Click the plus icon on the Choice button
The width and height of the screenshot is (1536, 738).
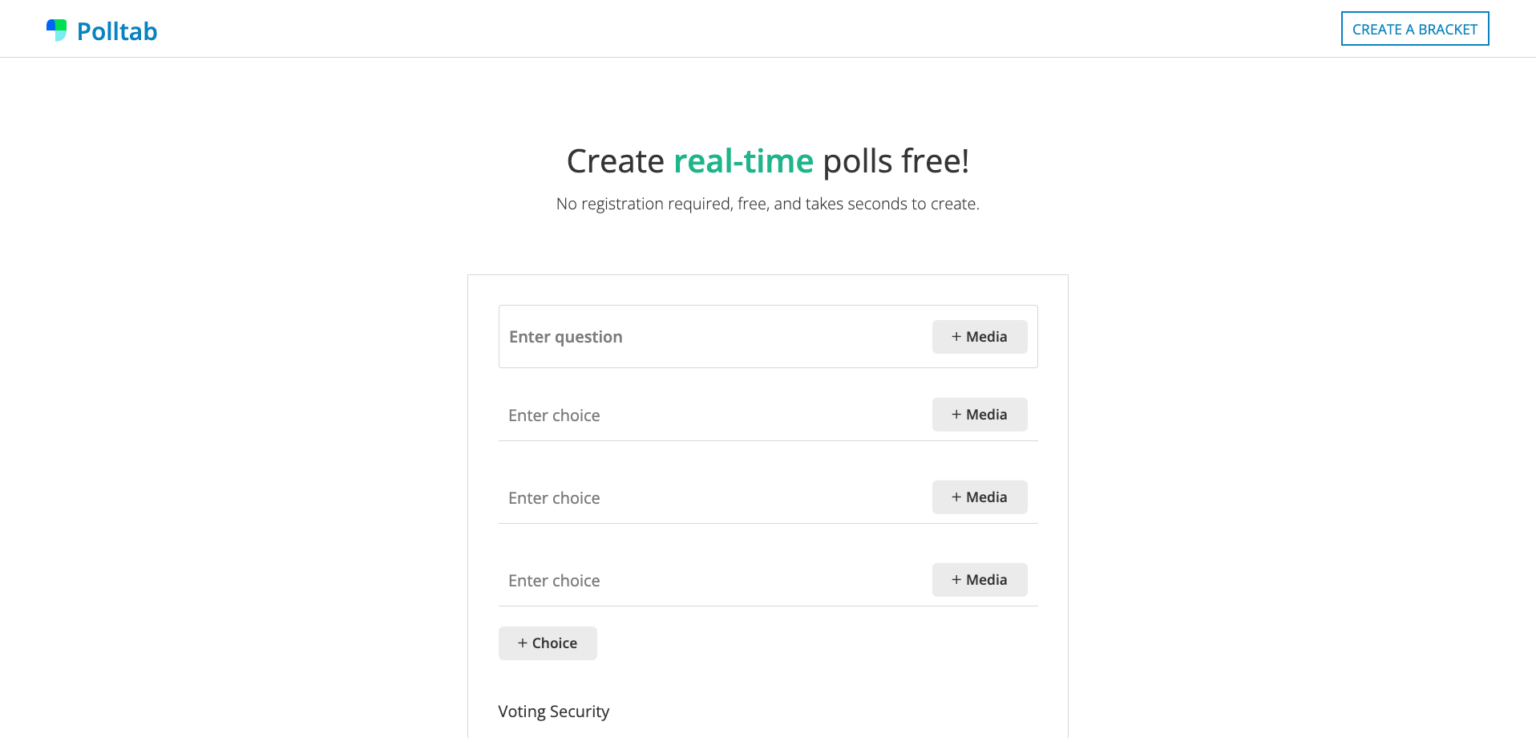(523, 643)
